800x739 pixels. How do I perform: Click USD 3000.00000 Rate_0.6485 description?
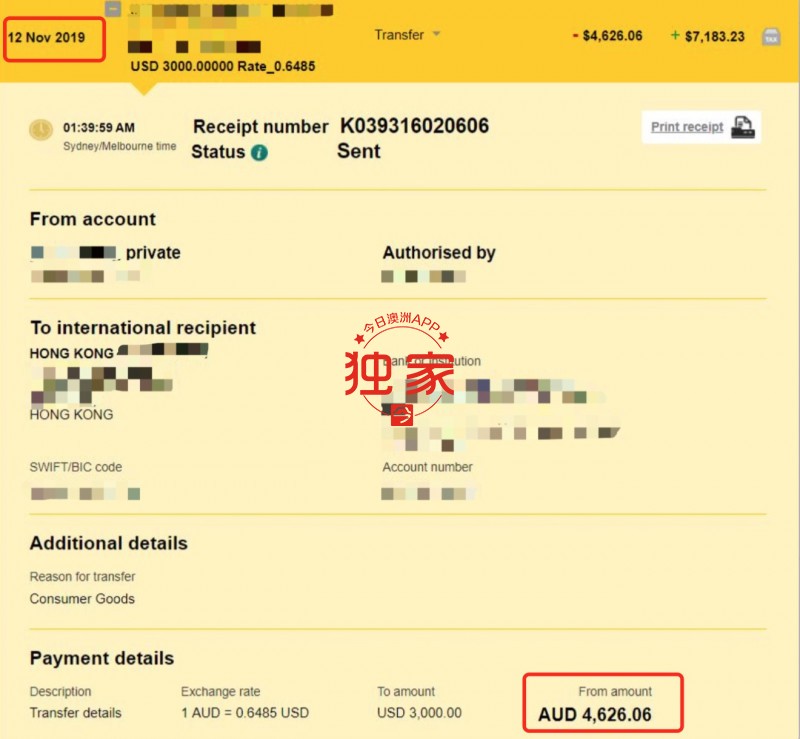point(223,66)
